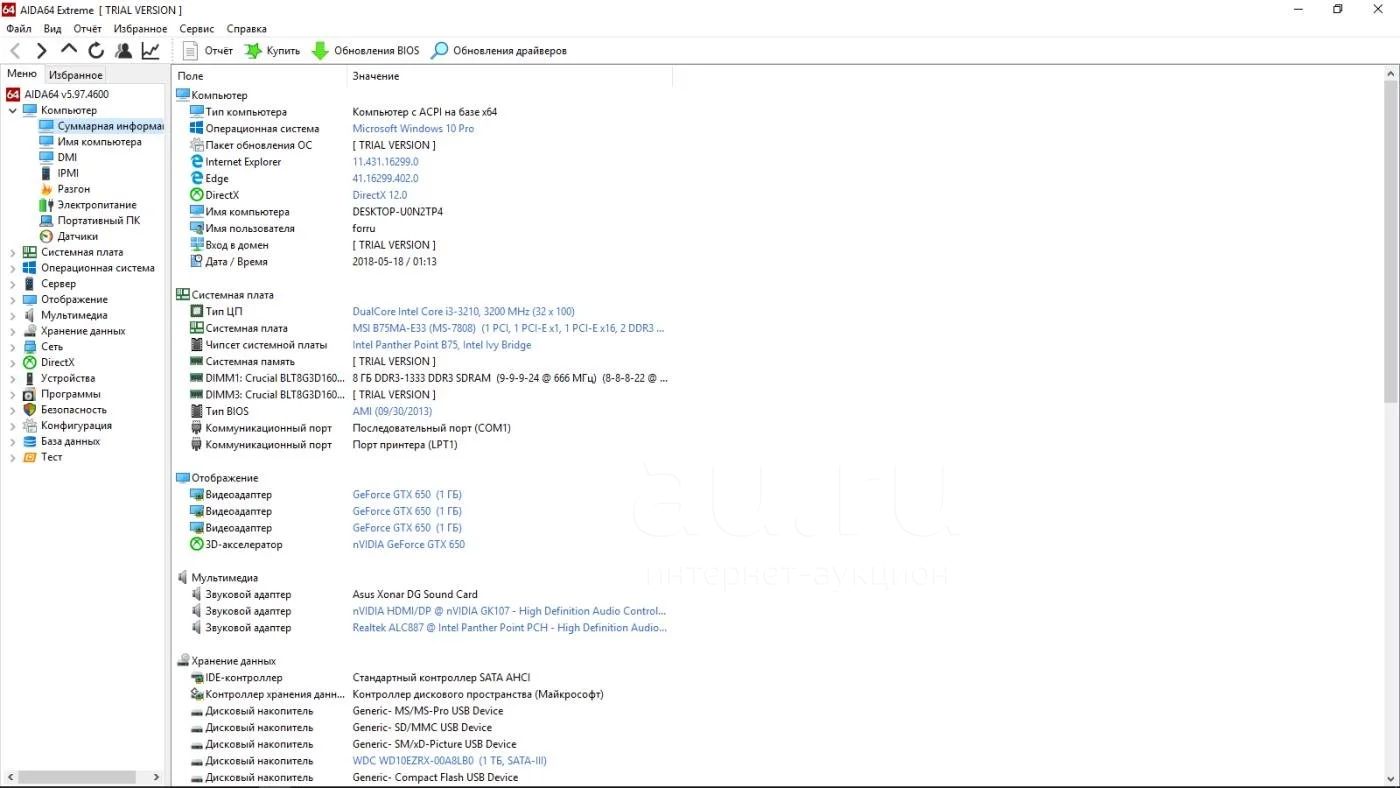Open the Сервис menu
This screenshot has height=788, width=1400.
197,29
